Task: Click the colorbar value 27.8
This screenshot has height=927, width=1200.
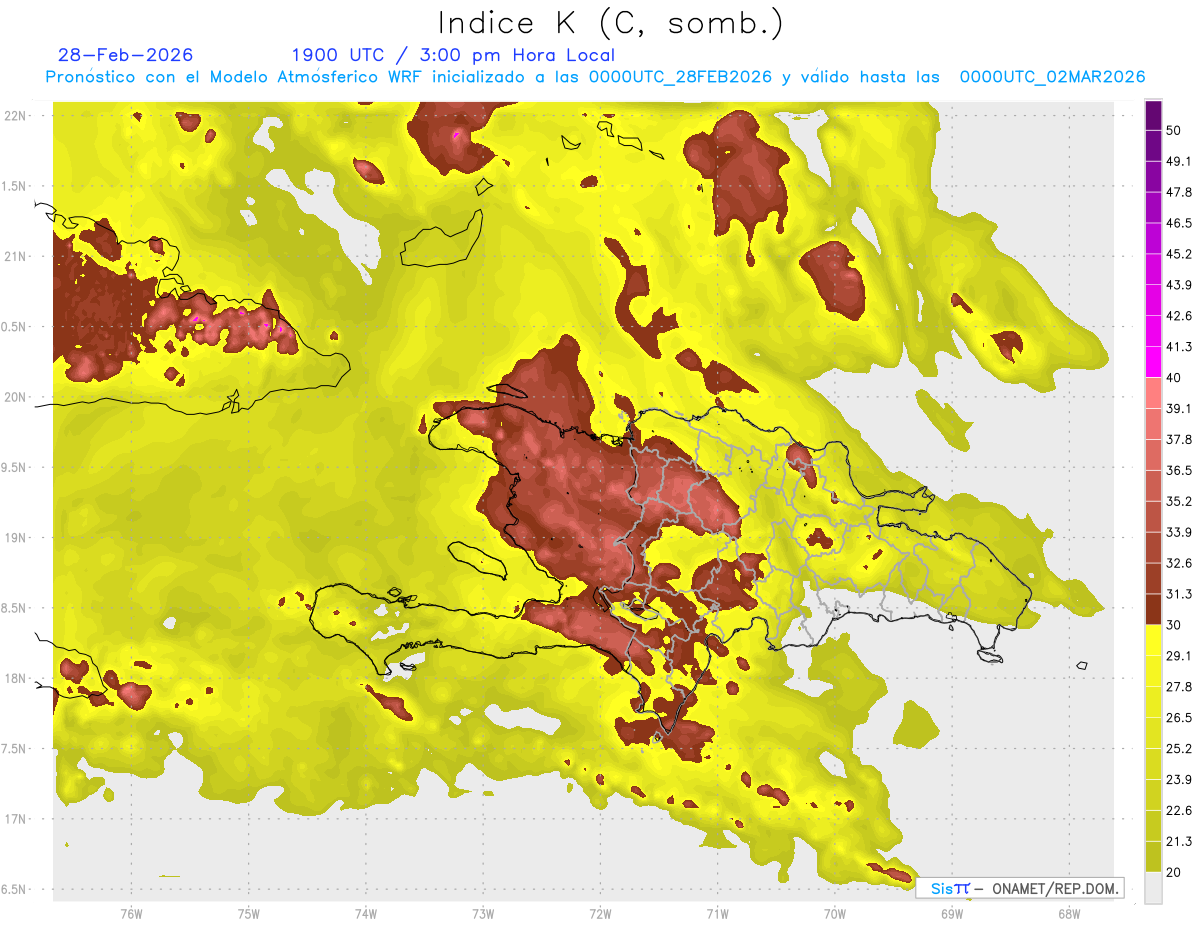Action: (x=1180, y=687)
